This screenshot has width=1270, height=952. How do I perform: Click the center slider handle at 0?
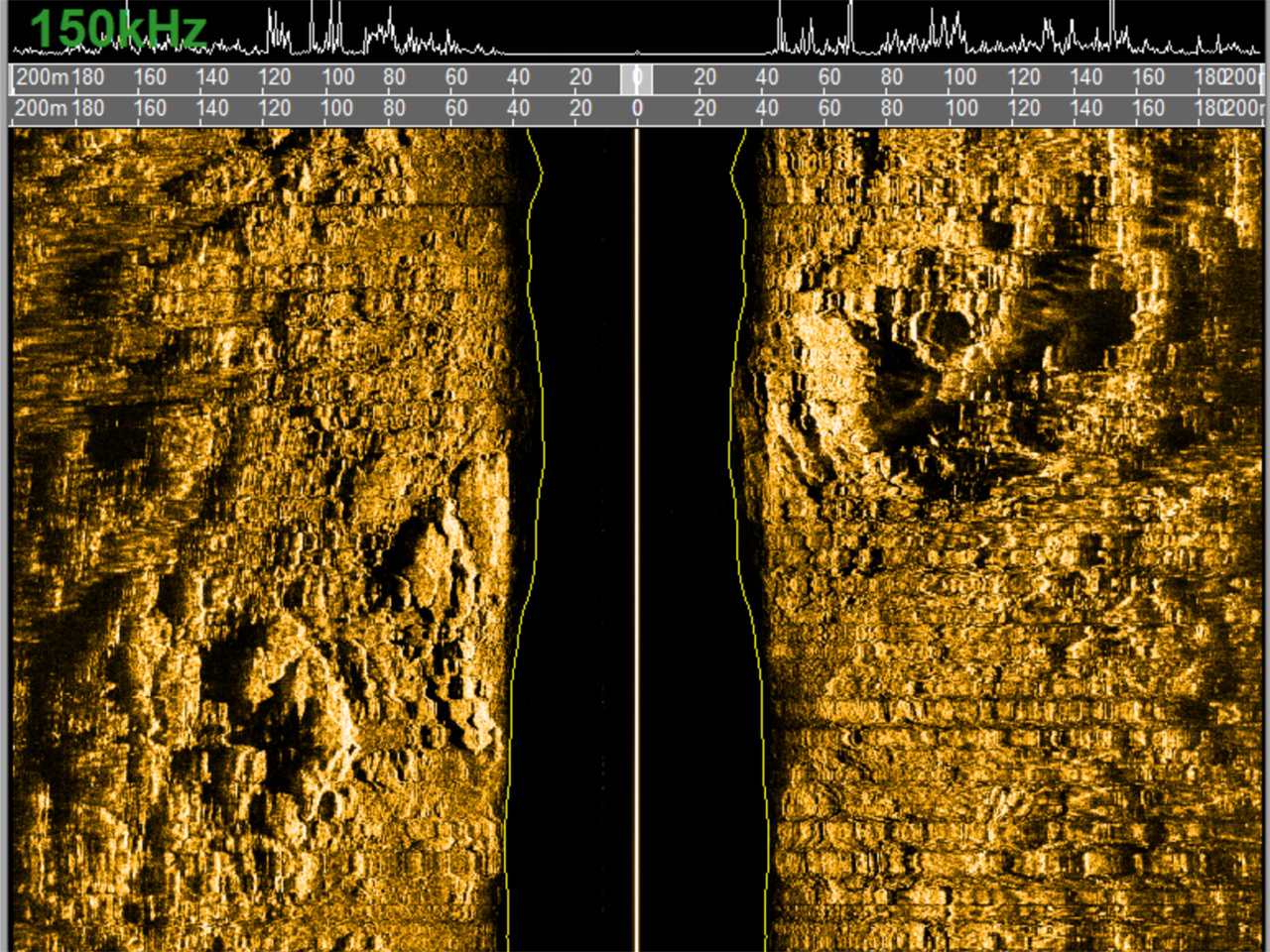(636, 78)
